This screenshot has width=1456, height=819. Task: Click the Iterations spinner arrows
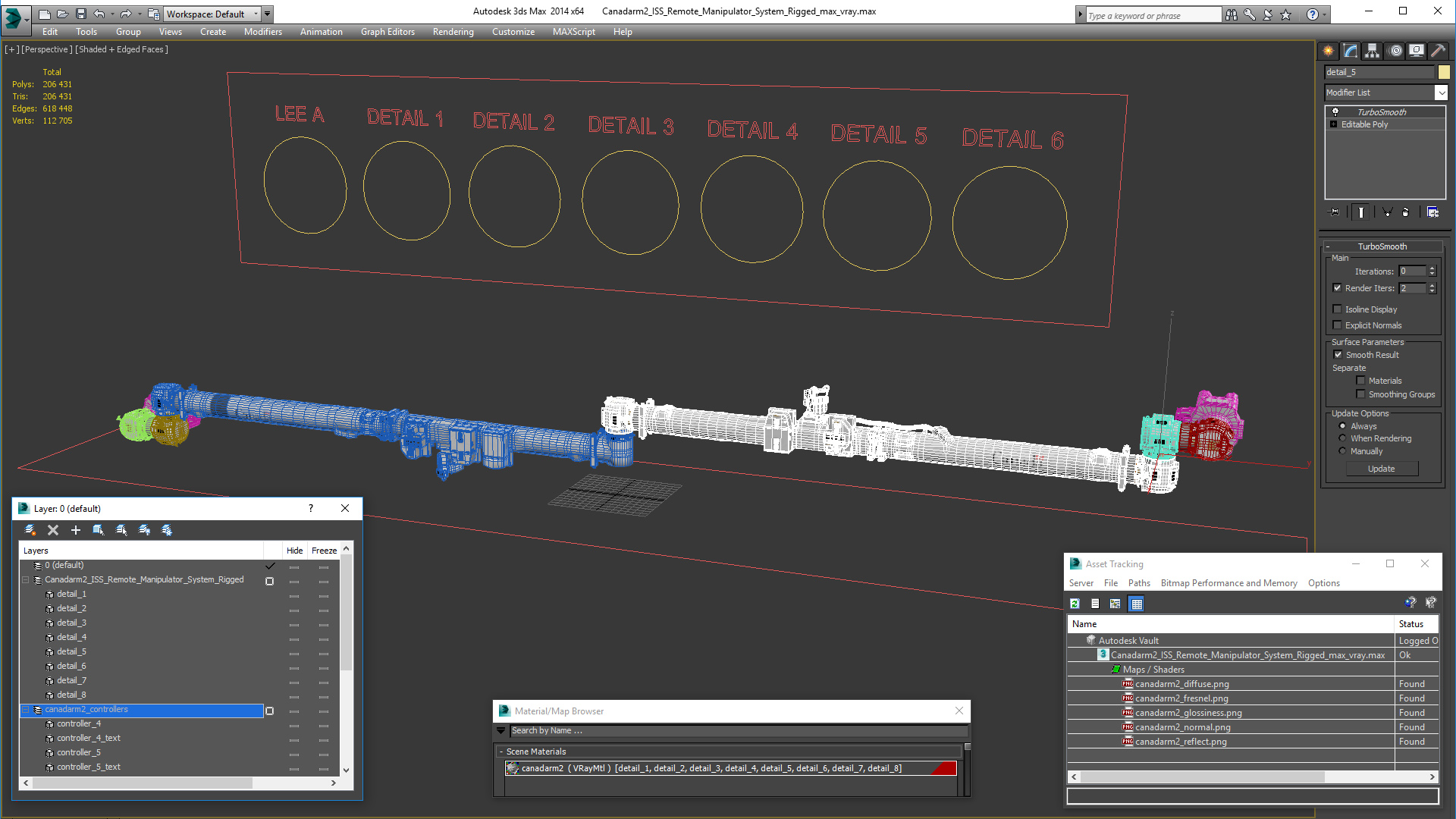(1432, 271)
